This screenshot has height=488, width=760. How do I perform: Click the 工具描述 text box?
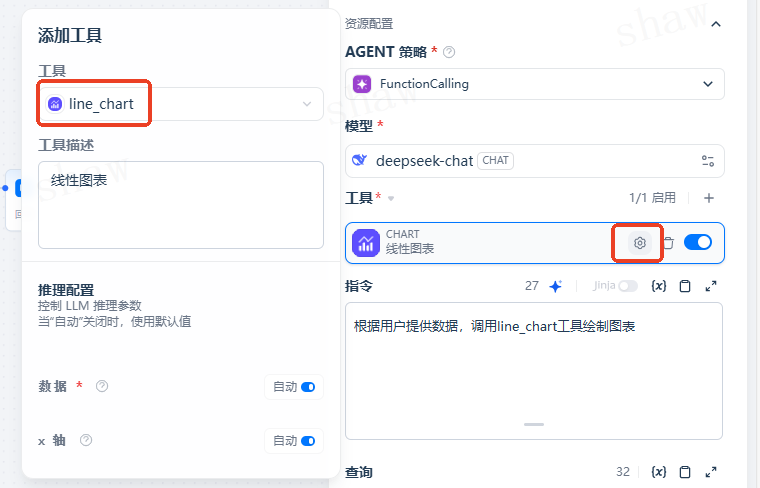point(181,205)
